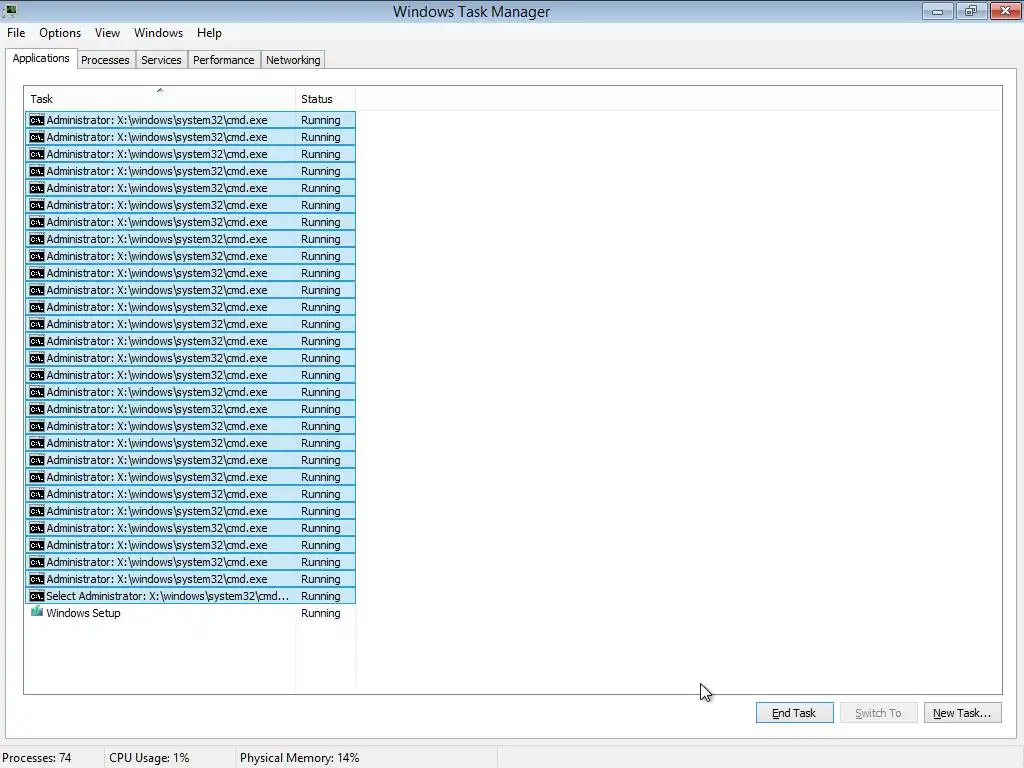This screenshot has width=1024, height=768.
Task: Open the Help menu
Action: [209, 33]
